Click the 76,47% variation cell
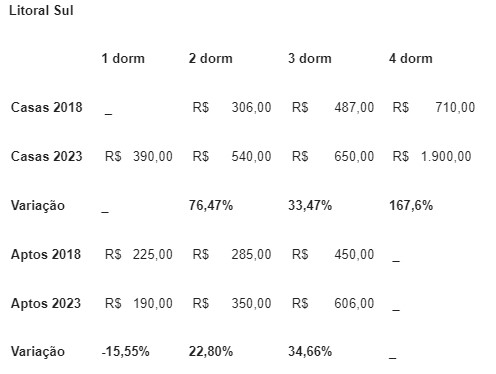This screenshot has height=374, width=496. point(211,205)
